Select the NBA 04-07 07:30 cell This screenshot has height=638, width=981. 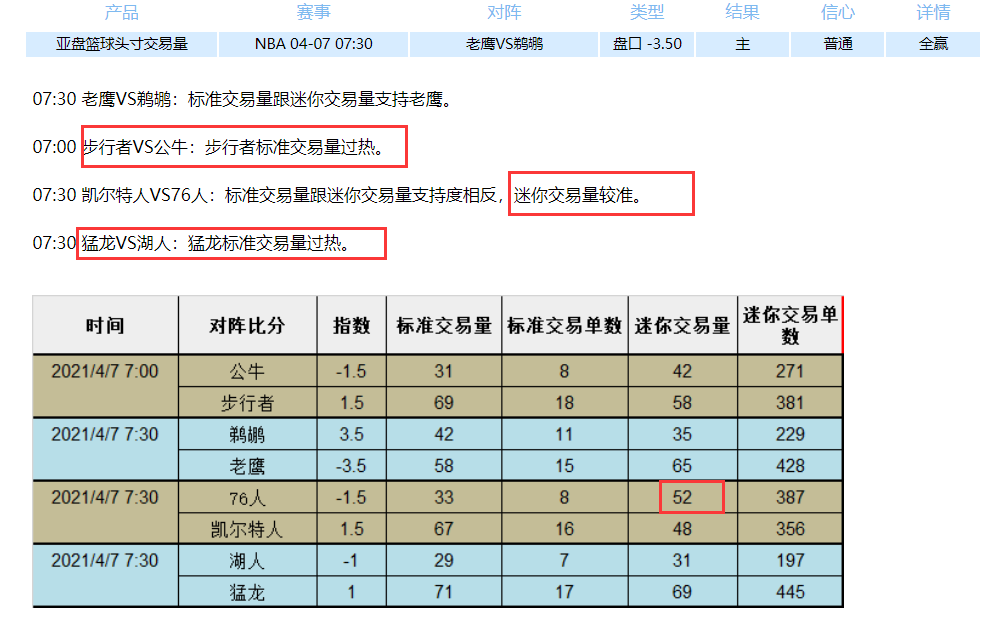(x=313, y=44)
